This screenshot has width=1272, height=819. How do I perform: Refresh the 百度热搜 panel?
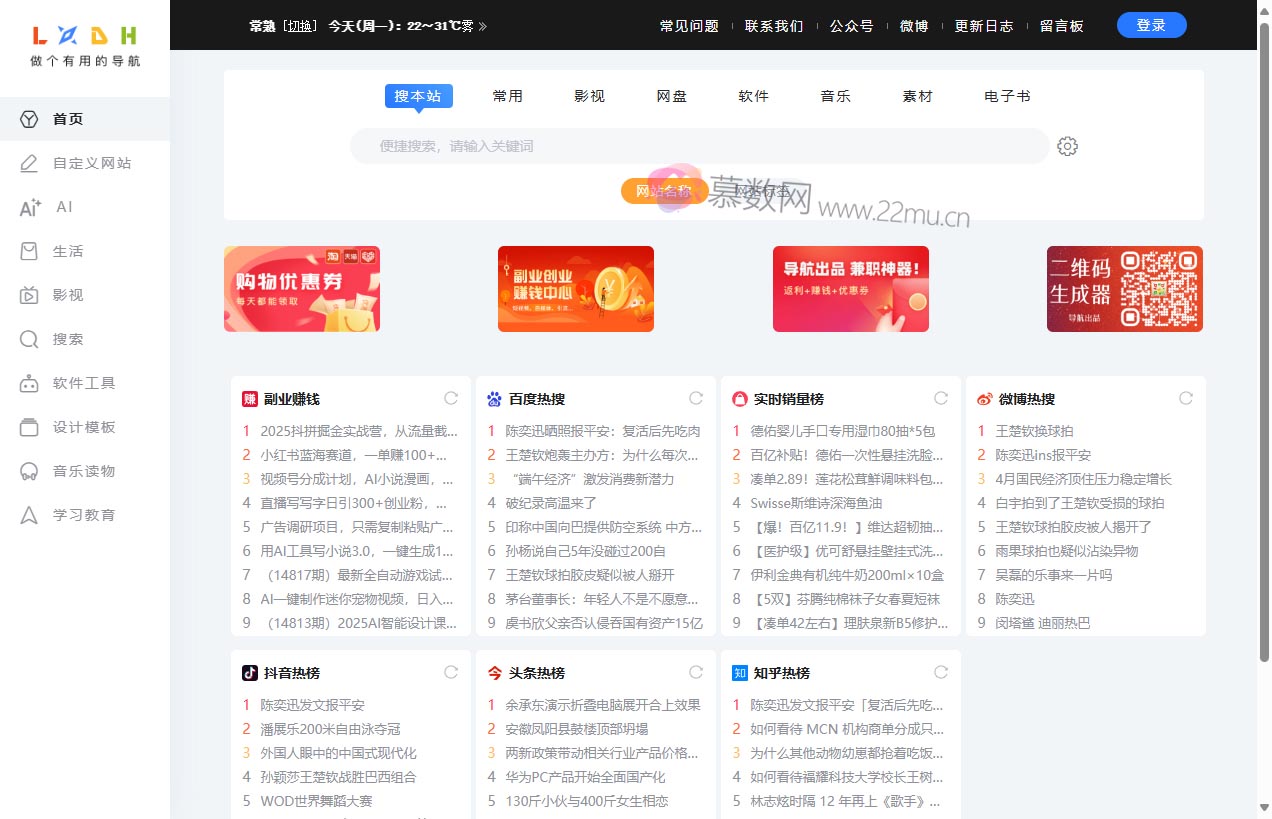coord(695,397)
